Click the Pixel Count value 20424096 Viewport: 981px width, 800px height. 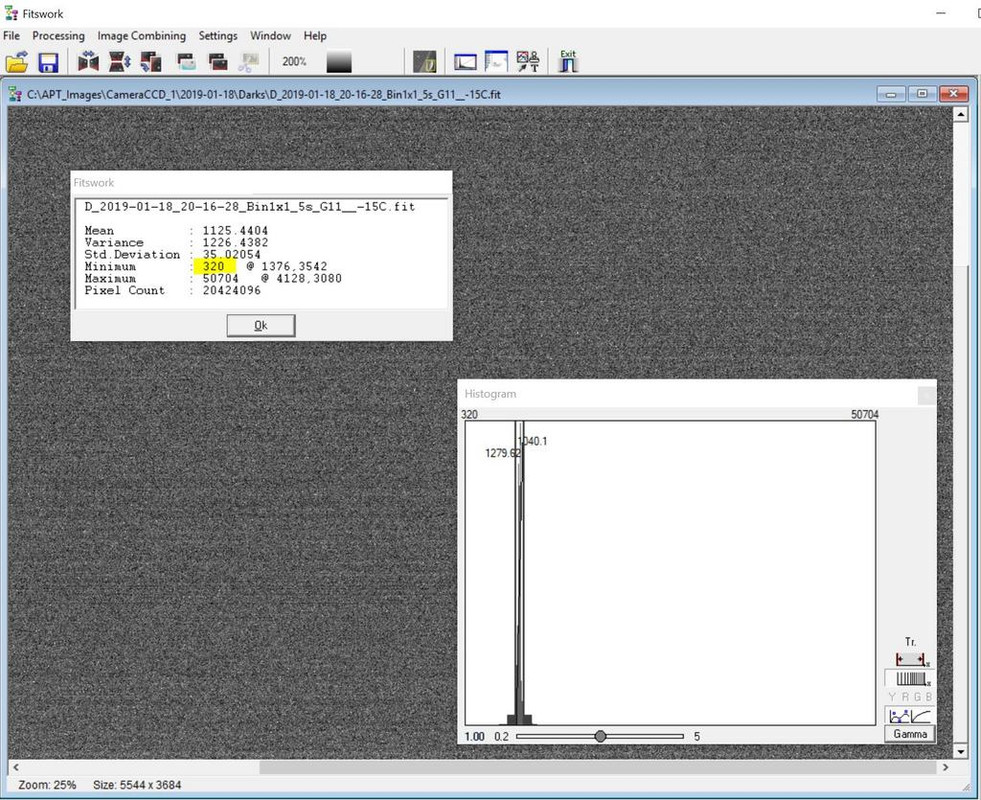[231, 290]
